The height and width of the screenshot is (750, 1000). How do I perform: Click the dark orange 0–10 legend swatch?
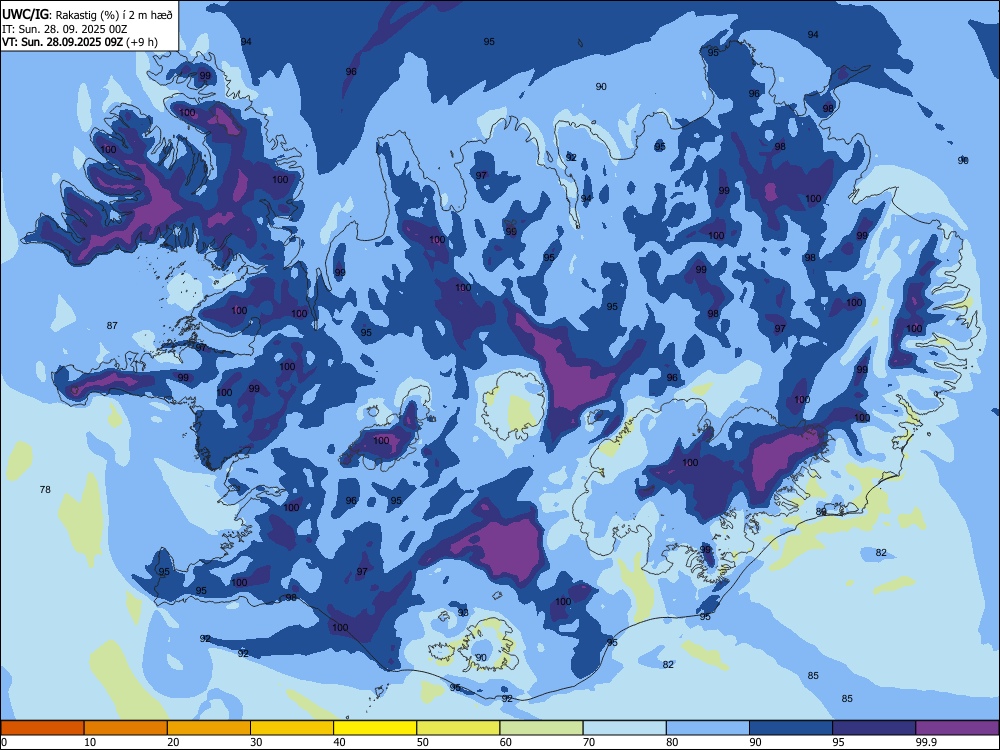click(42, 728)
